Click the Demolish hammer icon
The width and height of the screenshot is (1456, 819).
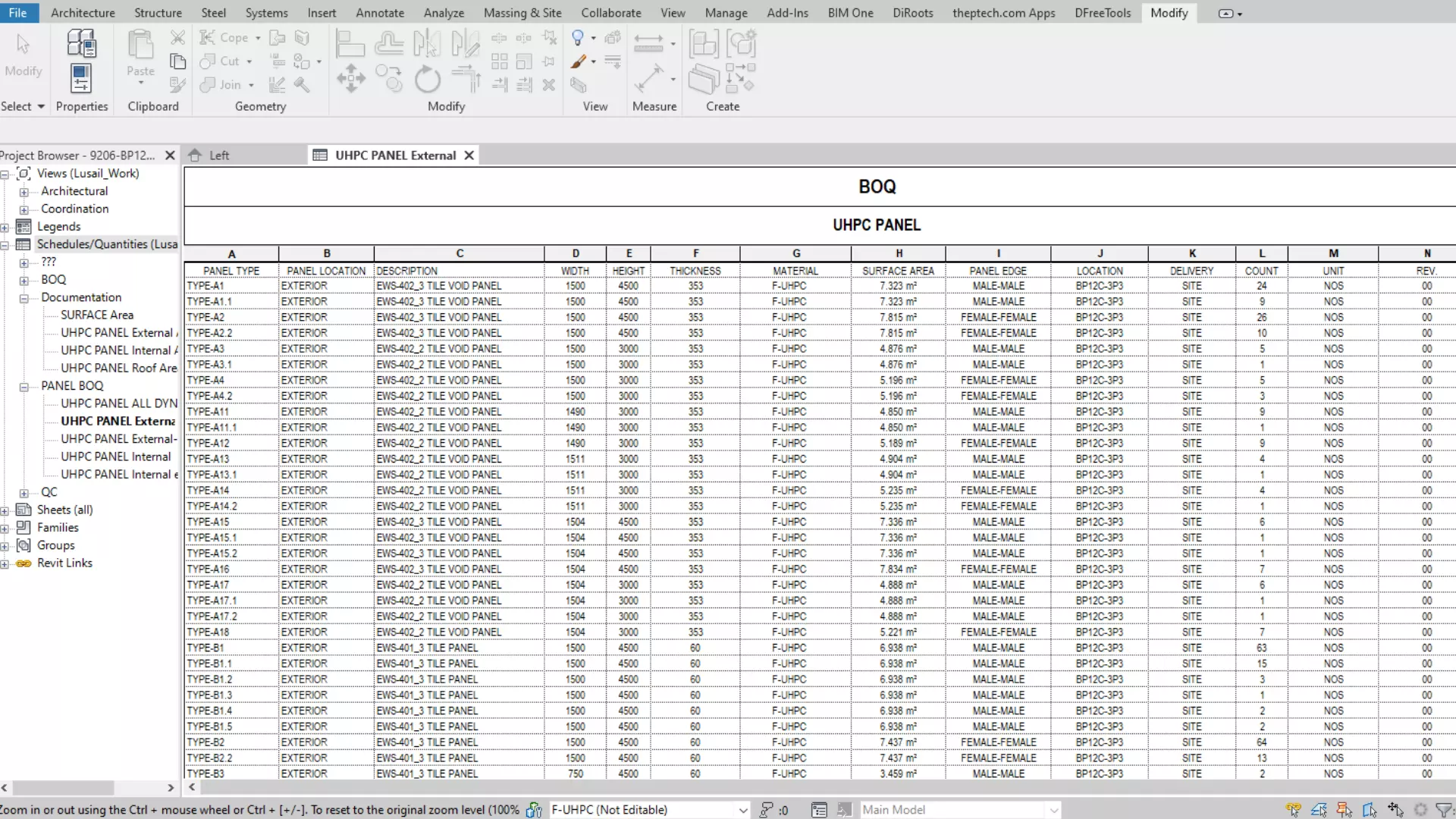[x=302, y=85]
